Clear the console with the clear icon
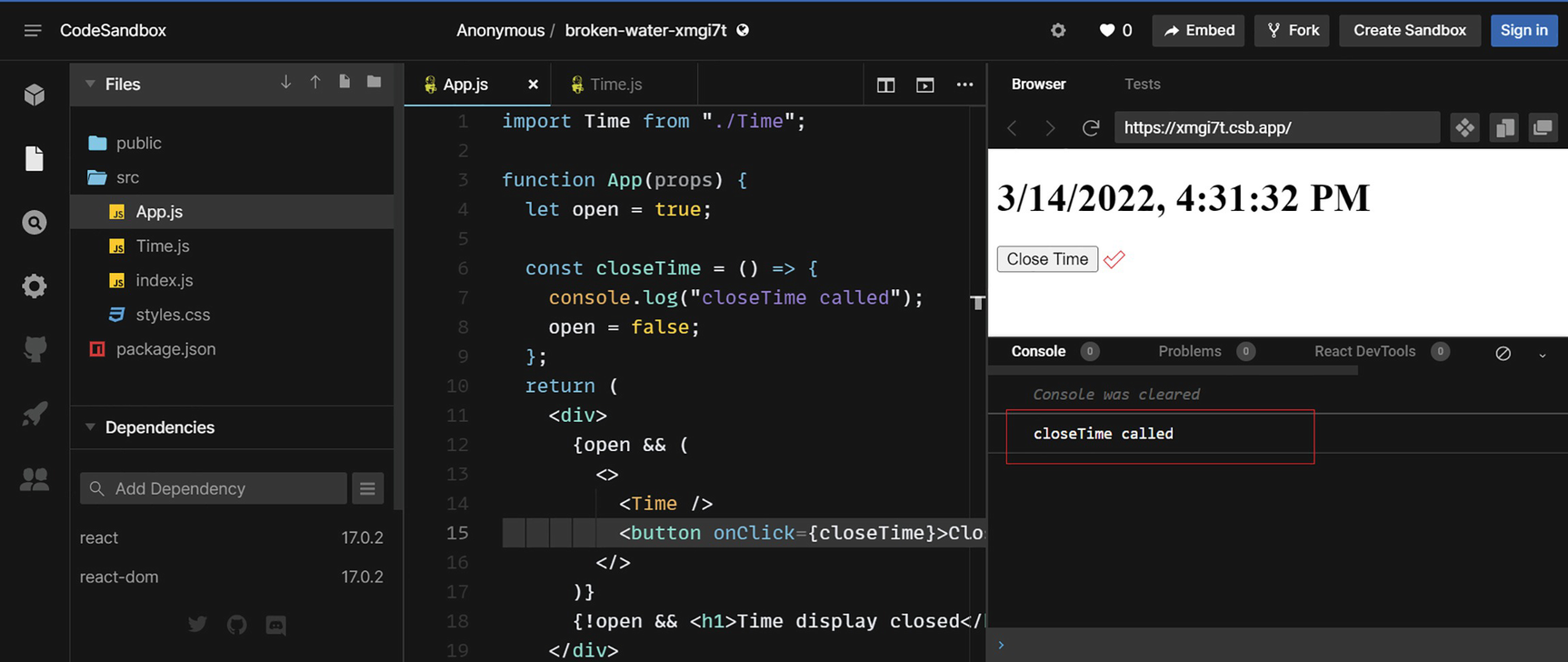1568x662 pixels. click(x=1503, y=353)
